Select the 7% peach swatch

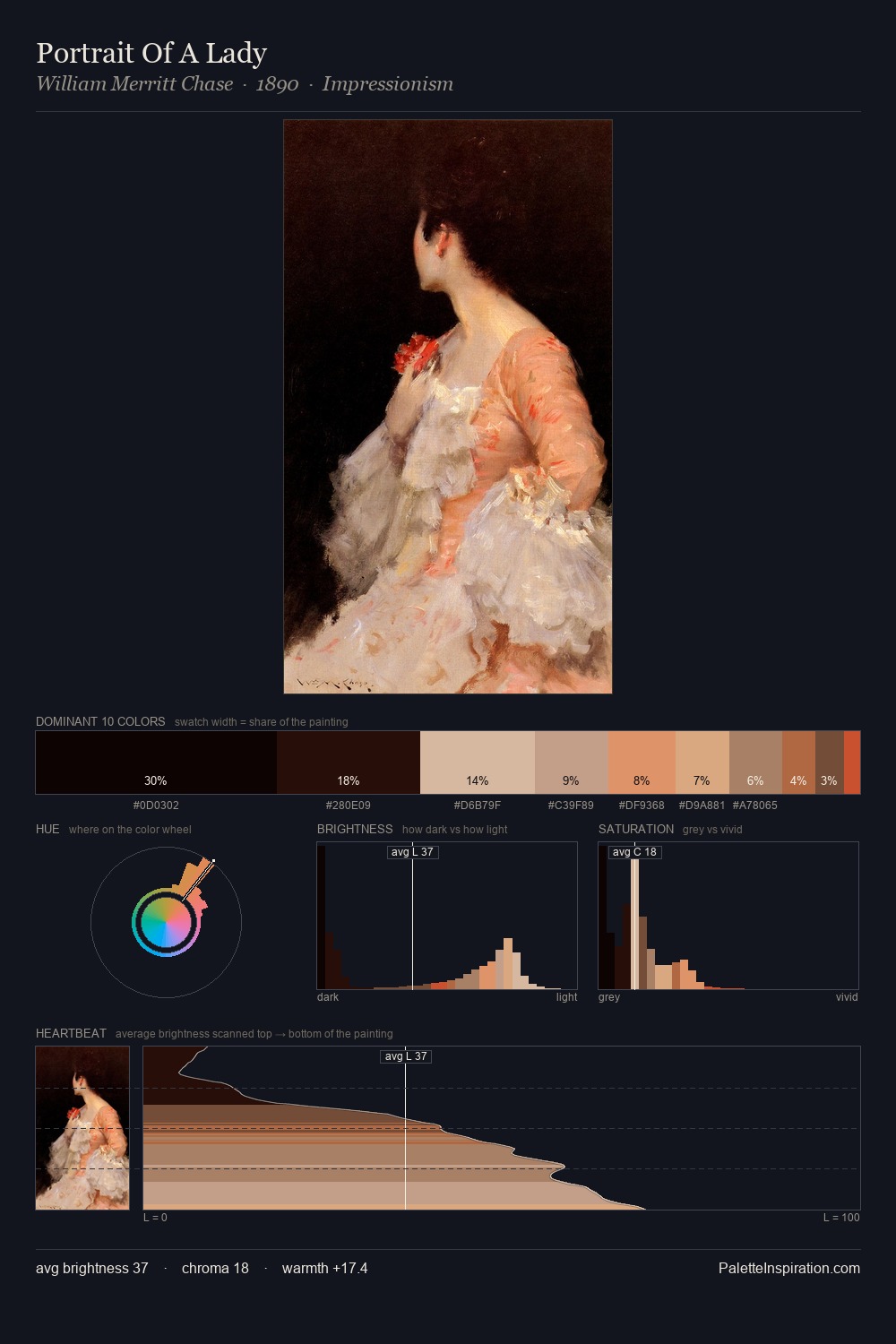pyautogui.click(x=702, y=762)
